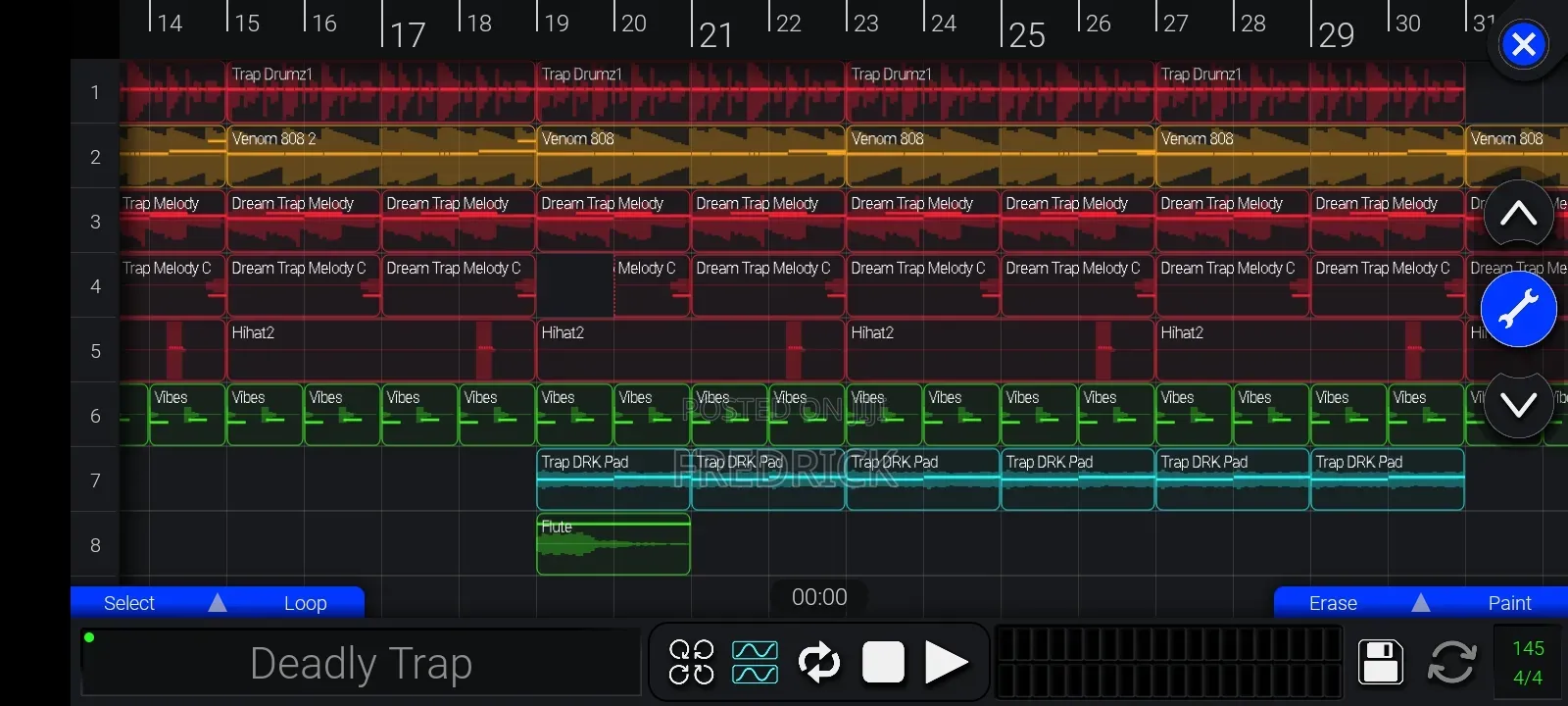1568x706 pixels.
Task: Toggle loop playback with circular arrows icon
Action: (819, 662)
